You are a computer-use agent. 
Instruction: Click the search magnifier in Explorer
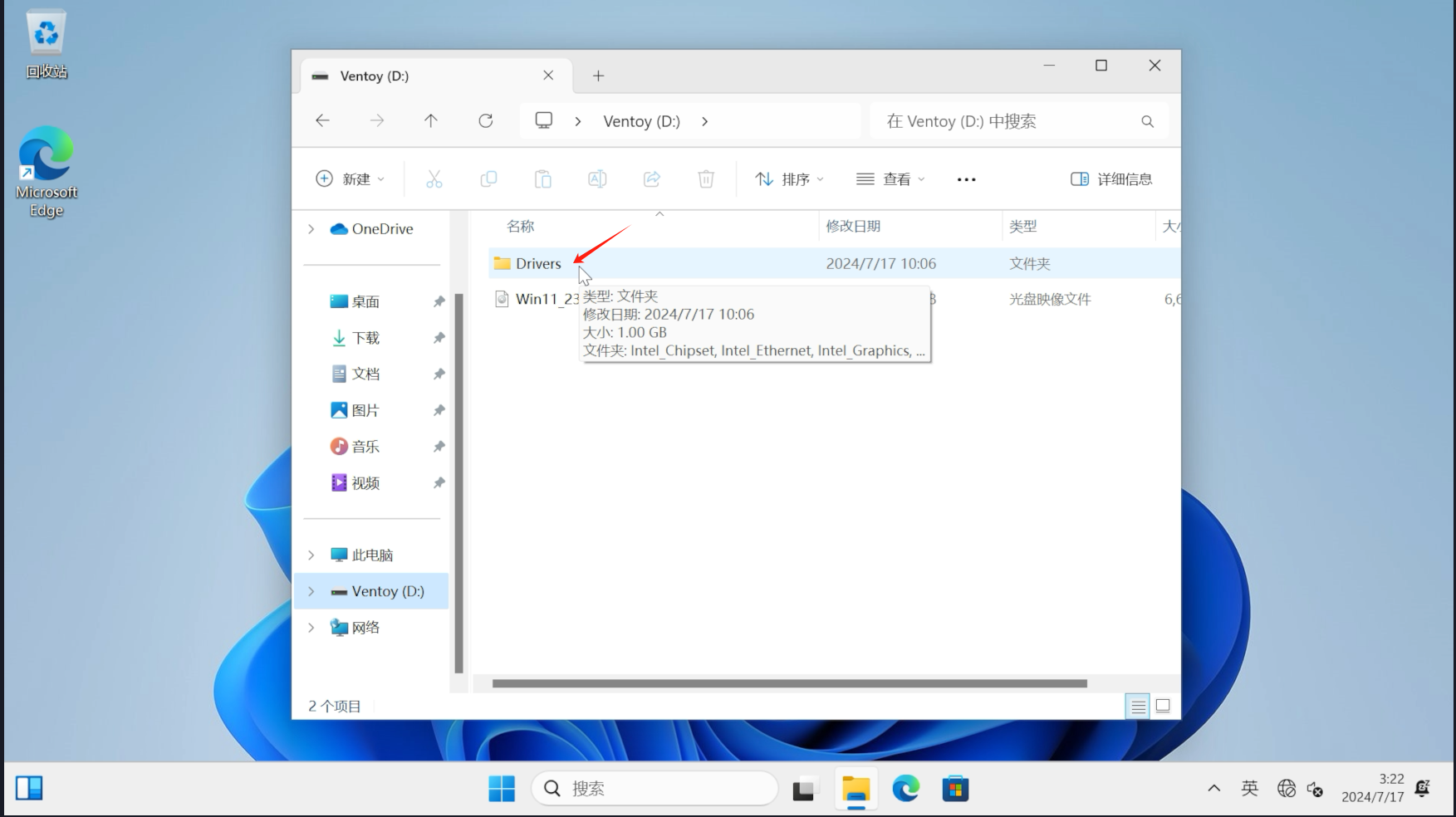(1147, 121)
